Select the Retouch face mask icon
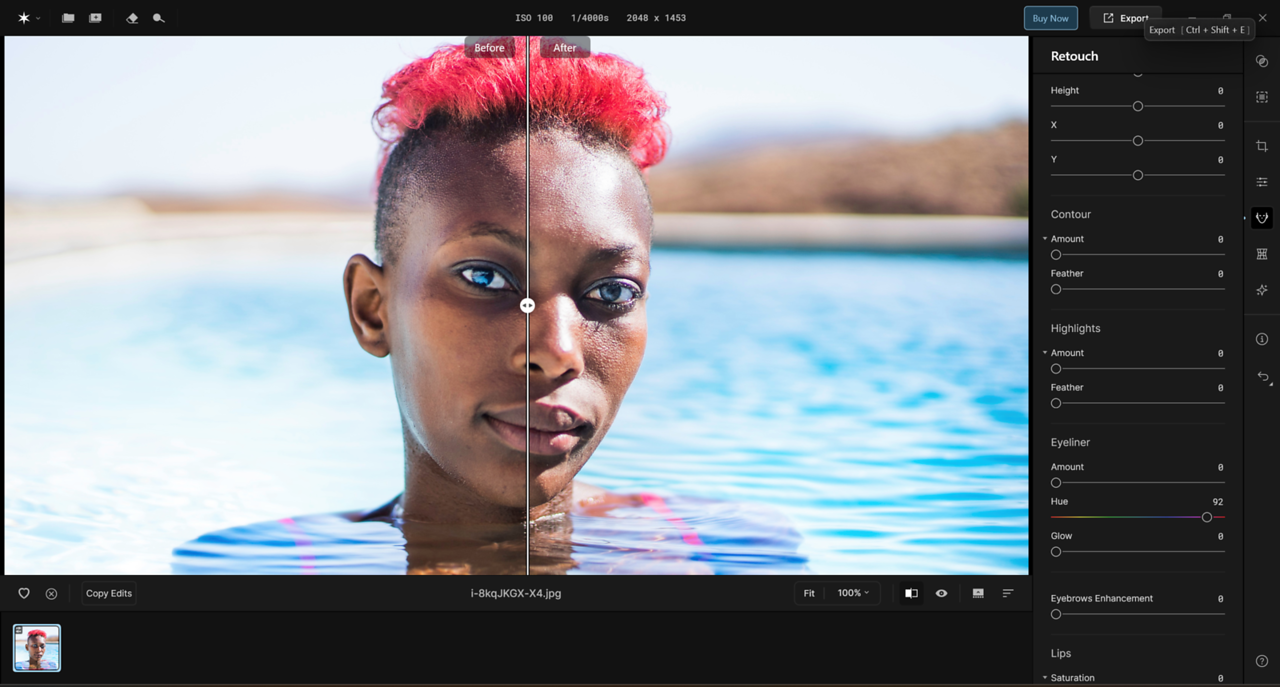The height and width of the screenshot is (687, 1280). click(x=1262, y=218)
